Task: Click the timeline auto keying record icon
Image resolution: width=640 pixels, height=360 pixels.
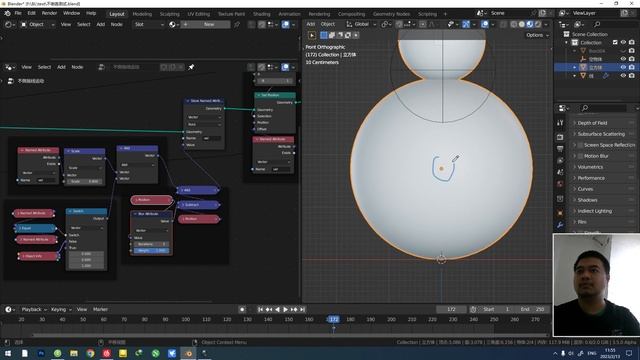Action: click(x=242, y=309)
